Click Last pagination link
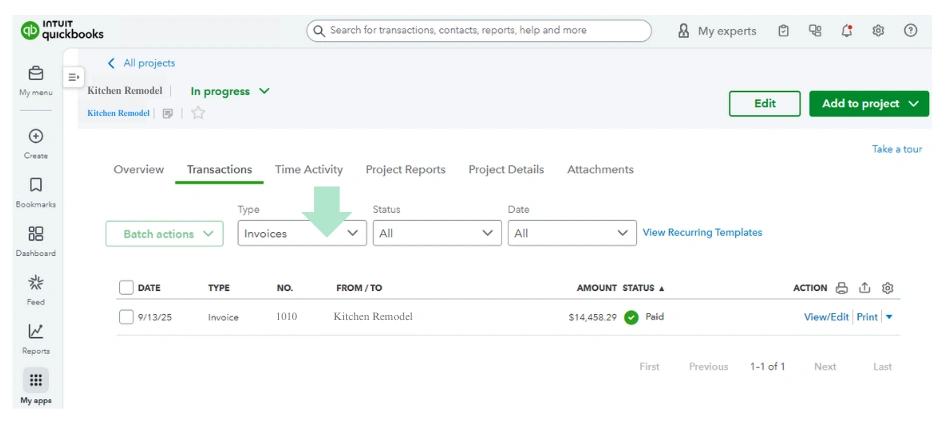 pyautogui.click(x=882, y=366)
